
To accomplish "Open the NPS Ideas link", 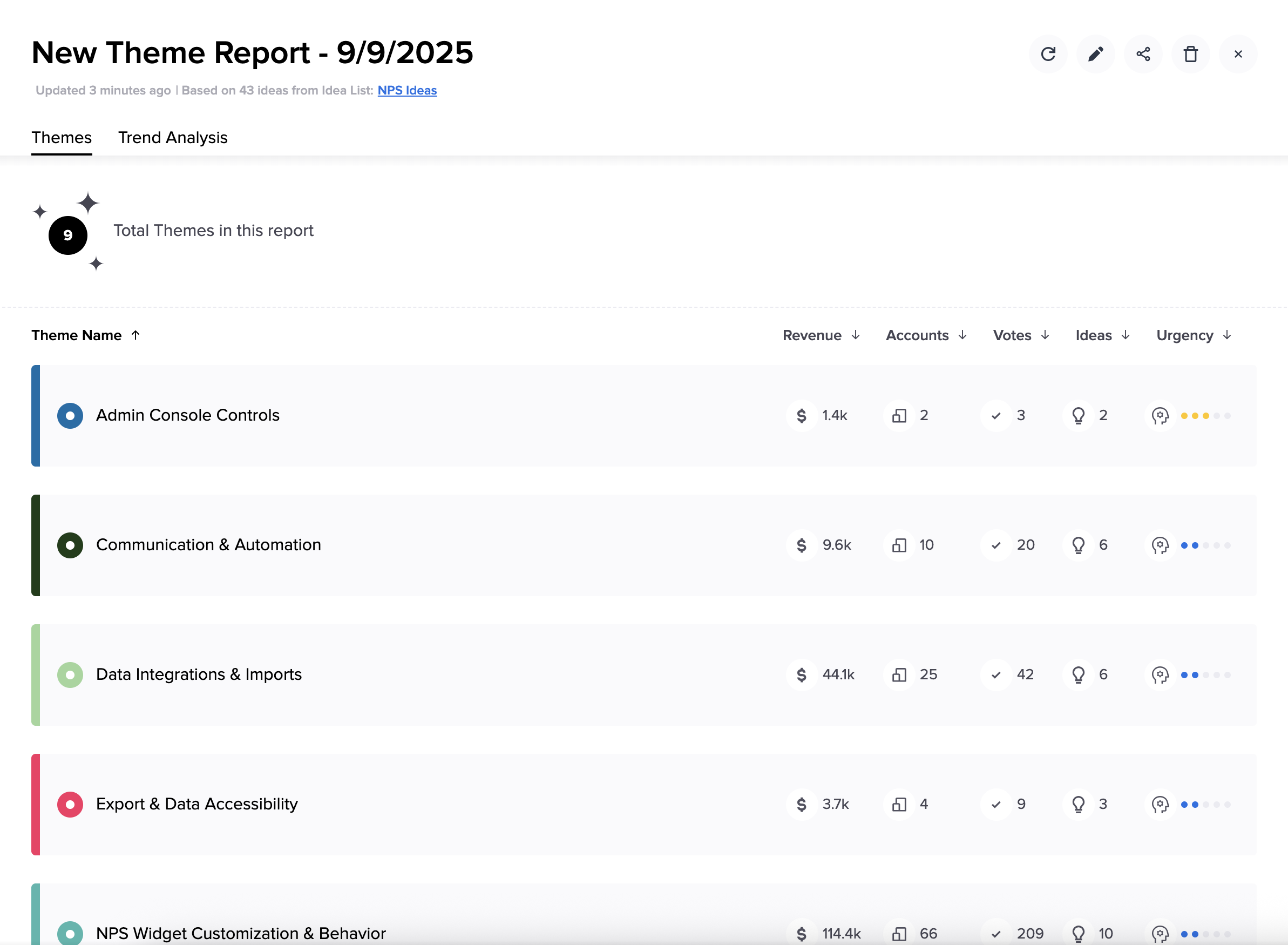I will click(407, 90).
